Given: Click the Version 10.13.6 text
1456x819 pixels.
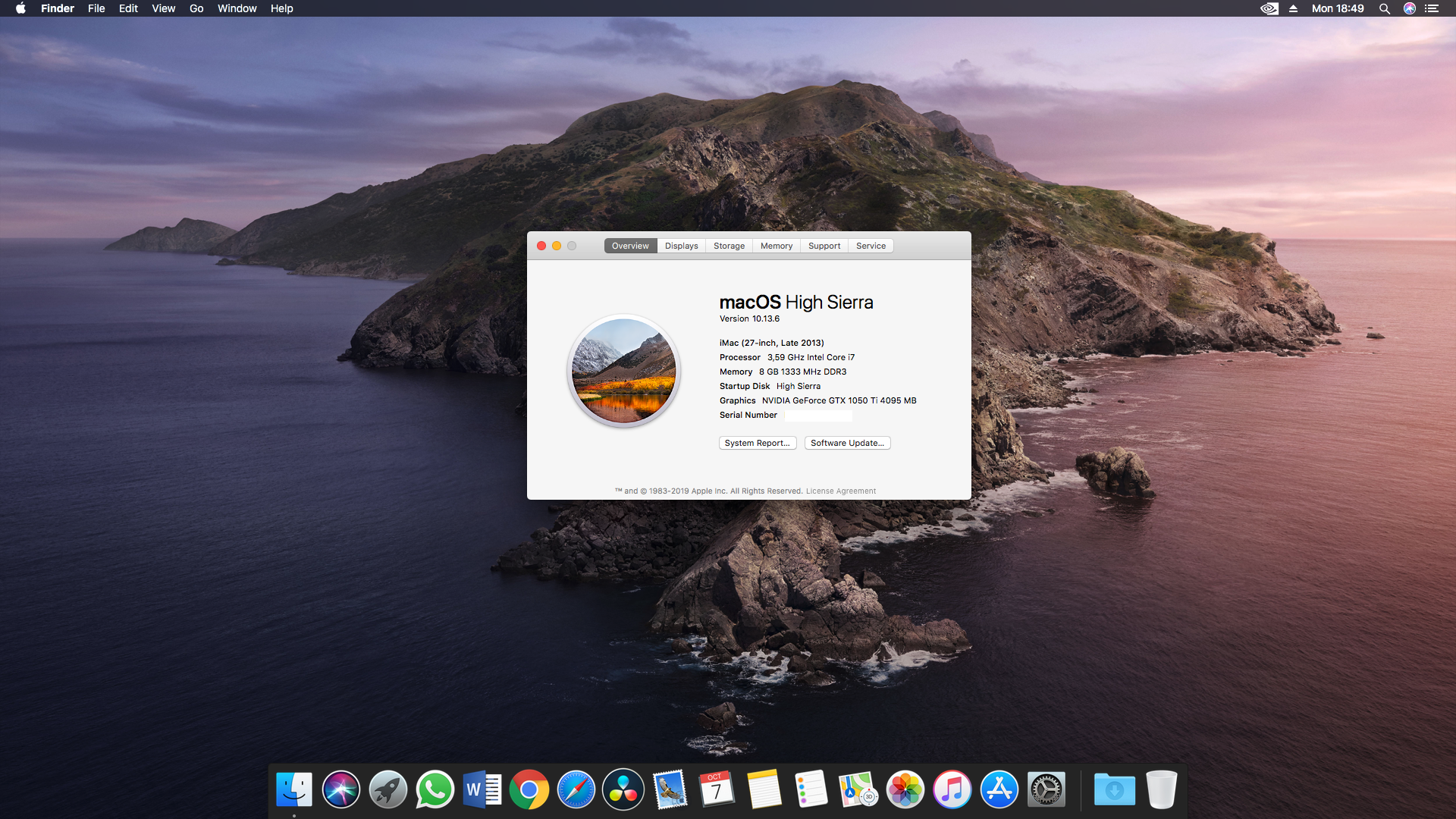Looking at the screenshot, I should pyautogui.click(x=749, y=318).
